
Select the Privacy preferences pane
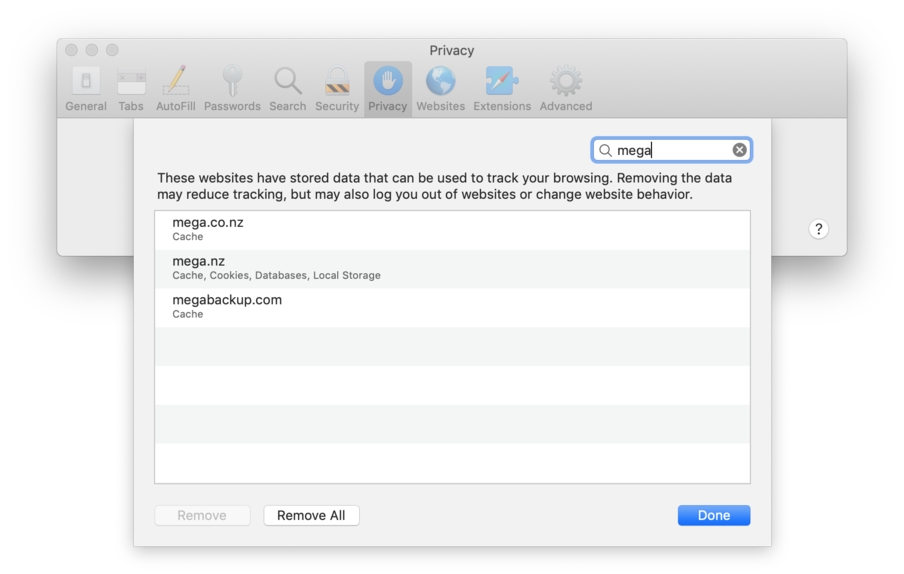387,89
